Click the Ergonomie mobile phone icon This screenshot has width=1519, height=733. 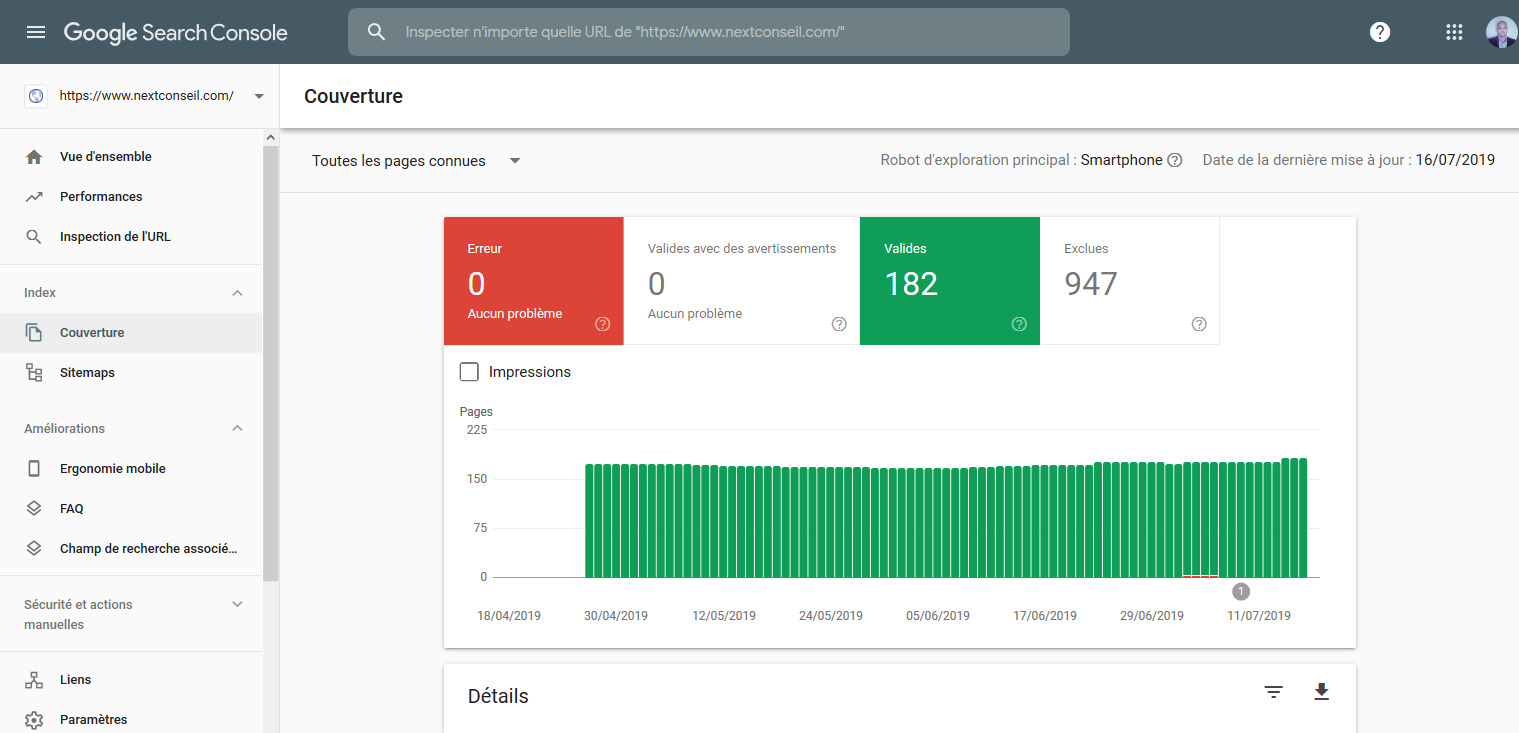pos(34,469)
